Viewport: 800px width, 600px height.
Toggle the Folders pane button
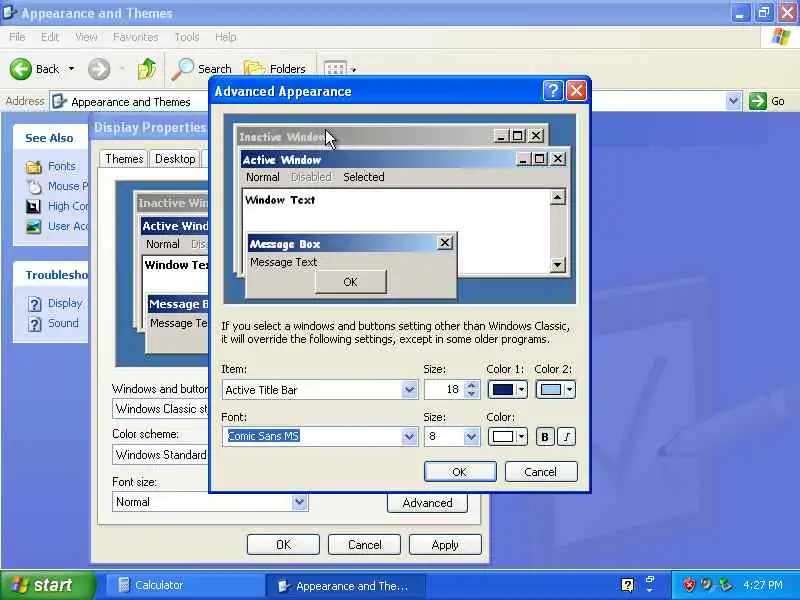pyautogui.click(x=275, y=69)
